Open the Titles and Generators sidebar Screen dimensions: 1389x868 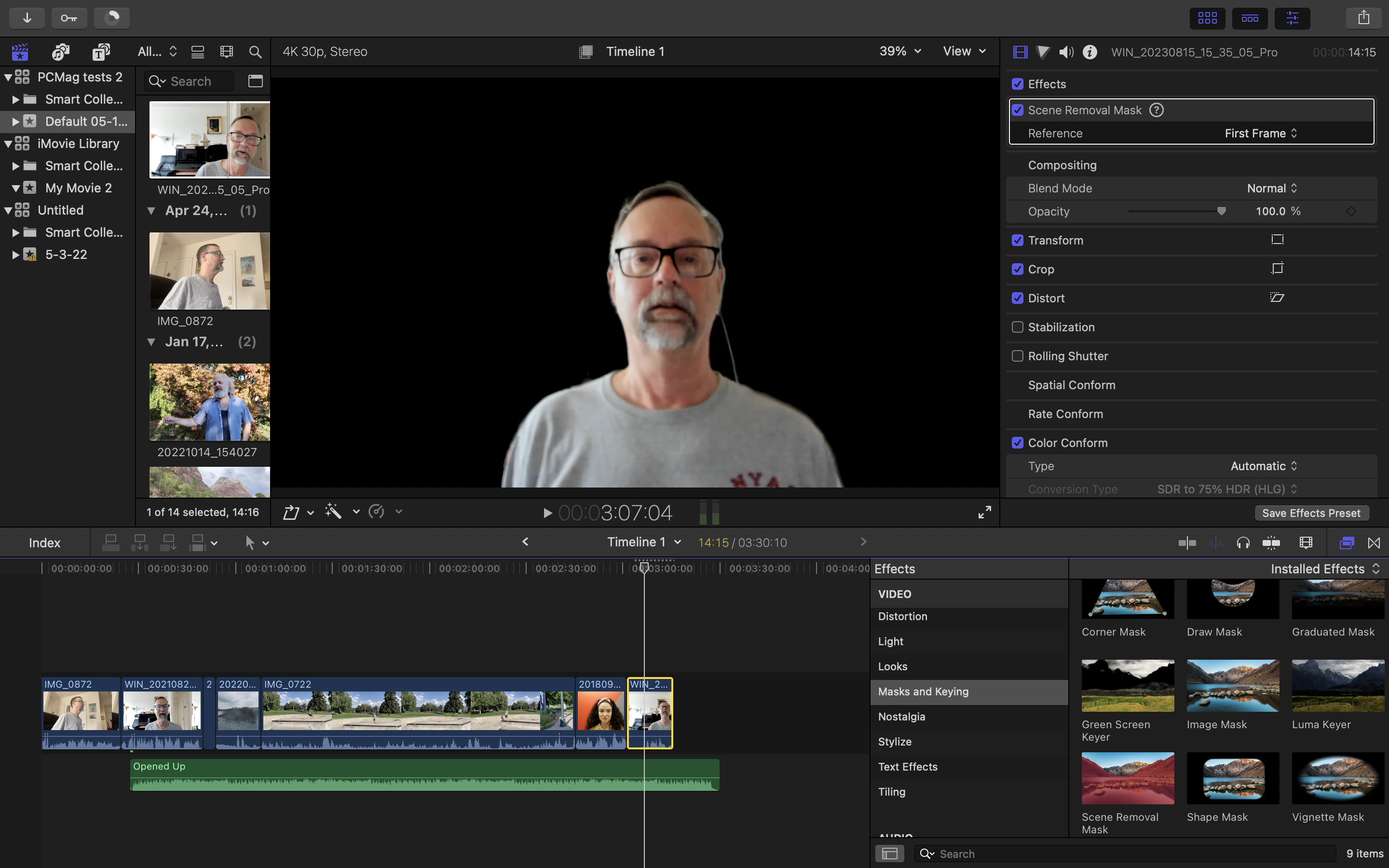click(x=101, y=52)
